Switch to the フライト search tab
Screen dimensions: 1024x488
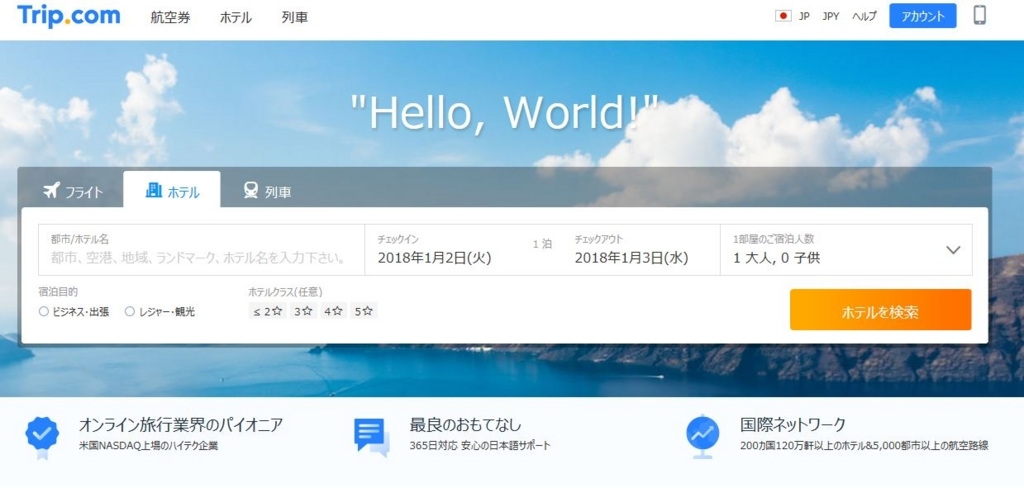coord(72,191)
